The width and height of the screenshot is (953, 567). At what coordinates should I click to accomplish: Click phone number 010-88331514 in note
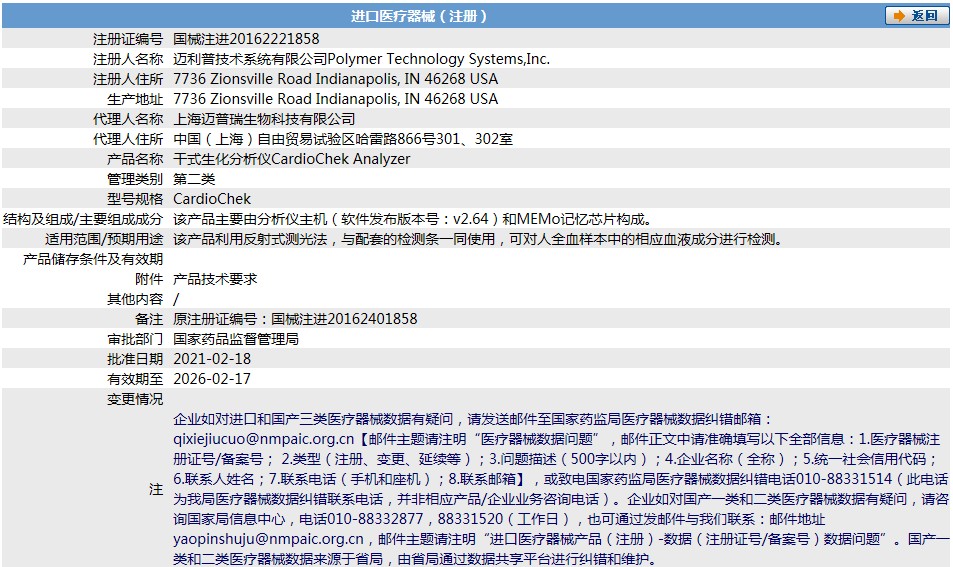[844, 479]
